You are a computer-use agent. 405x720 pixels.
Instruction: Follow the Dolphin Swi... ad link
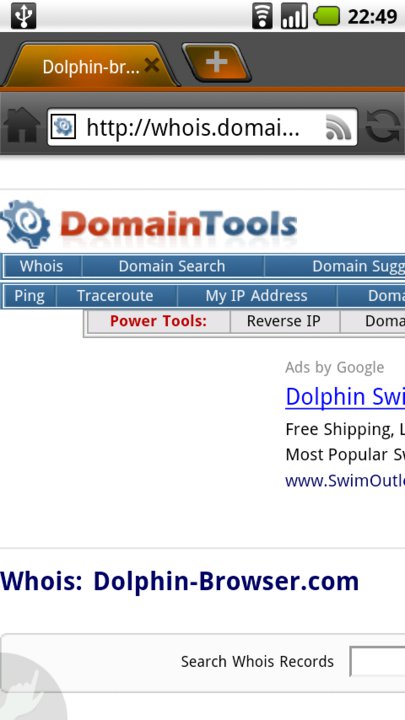coord(345,396)
